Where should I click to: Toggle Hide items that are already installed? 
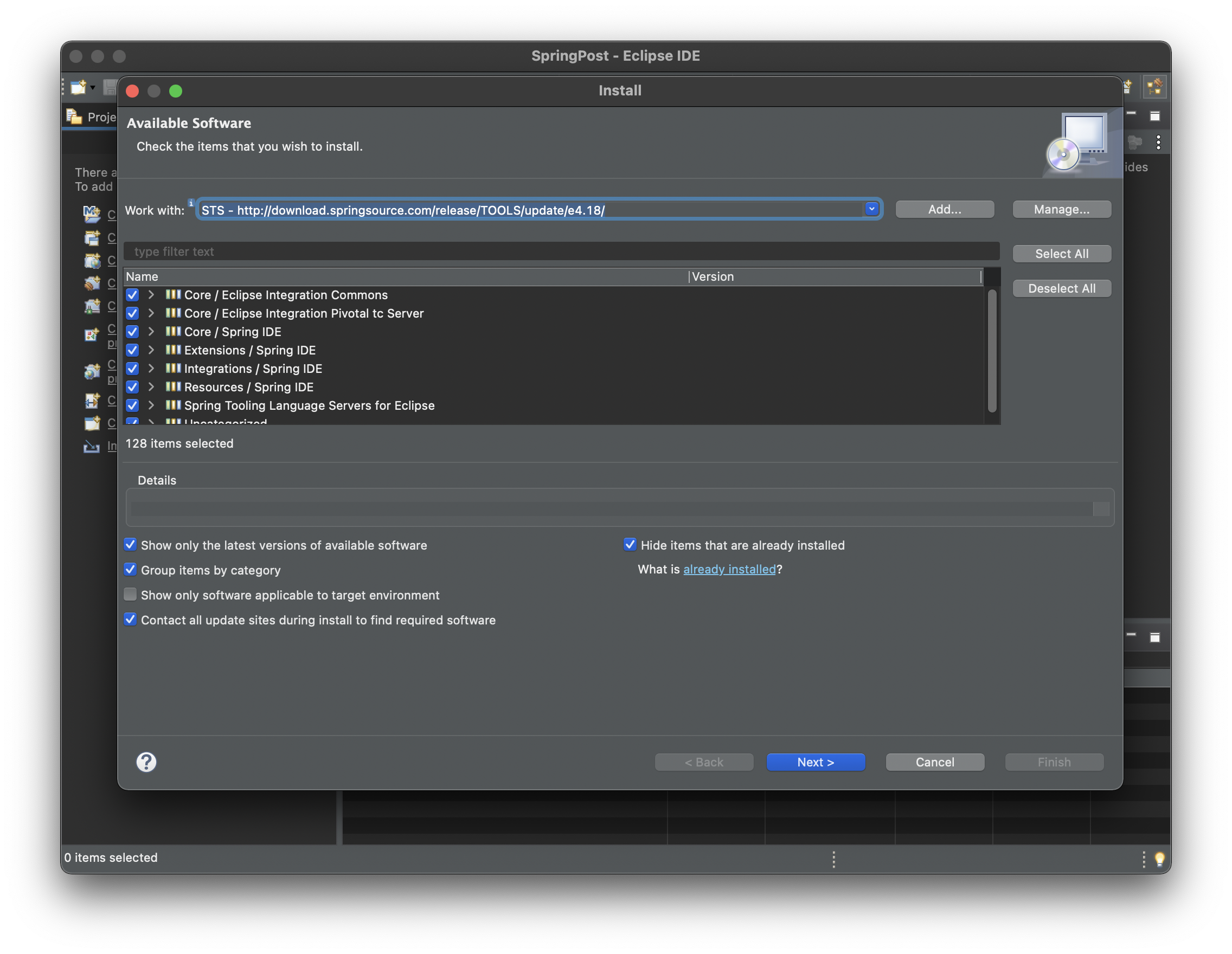point(630,545)
